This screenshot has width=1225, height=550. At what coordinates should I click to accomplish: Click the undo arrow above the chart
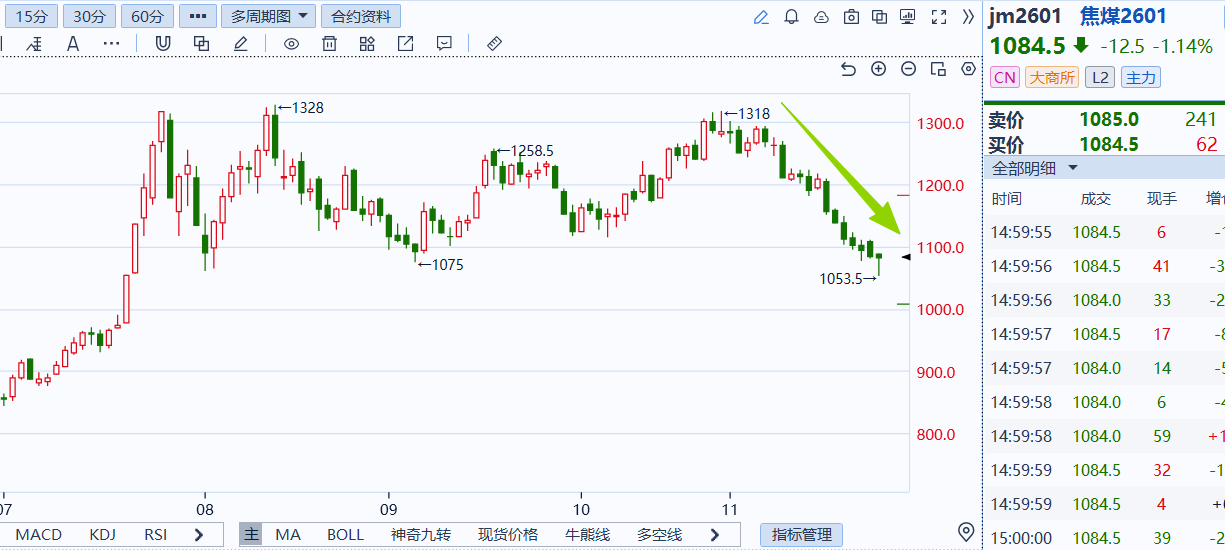pyautogui.click(x=848, y=69)
